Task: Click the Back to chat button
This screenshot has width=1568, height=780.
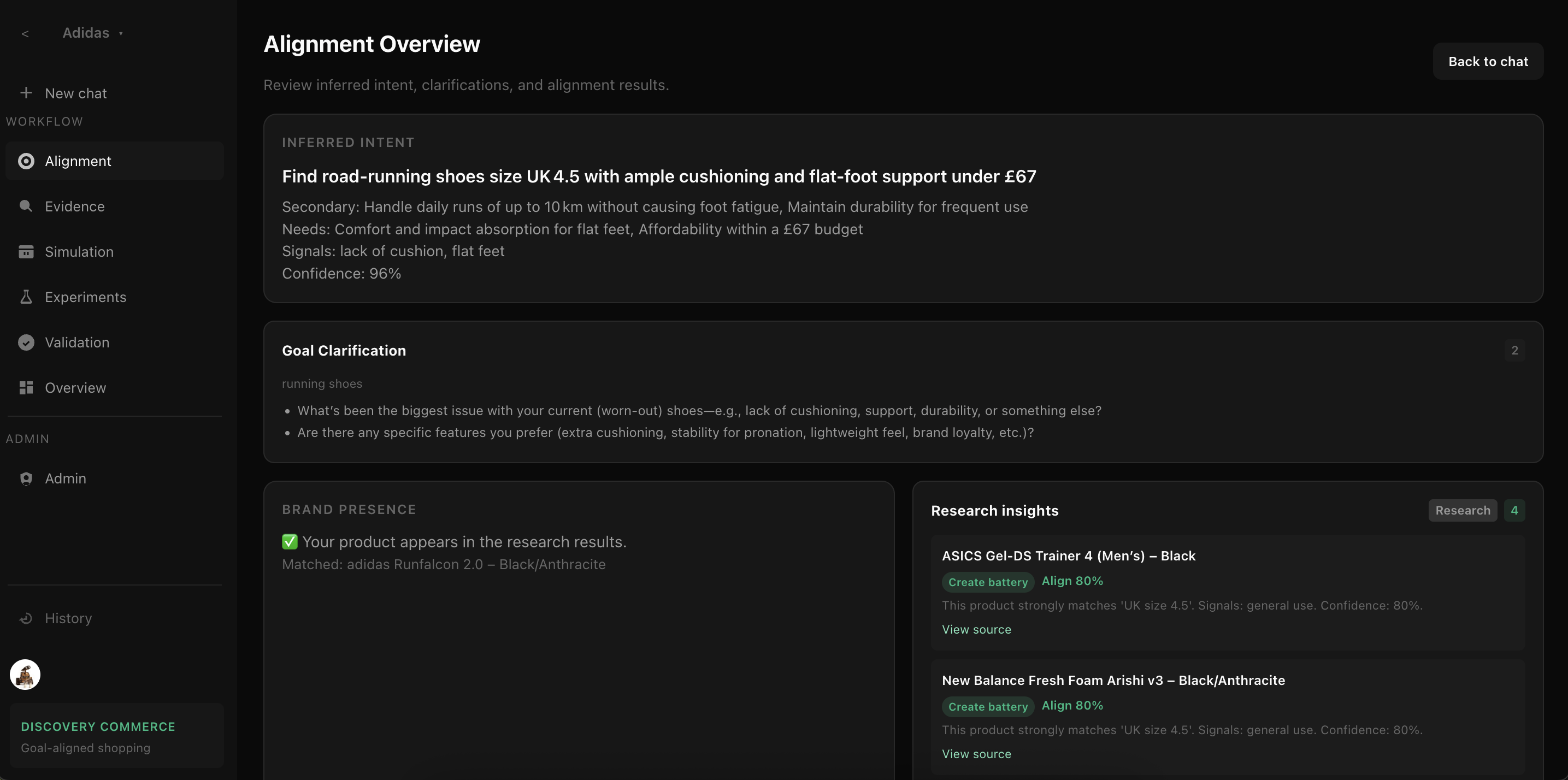Action: click(1487, 62)
